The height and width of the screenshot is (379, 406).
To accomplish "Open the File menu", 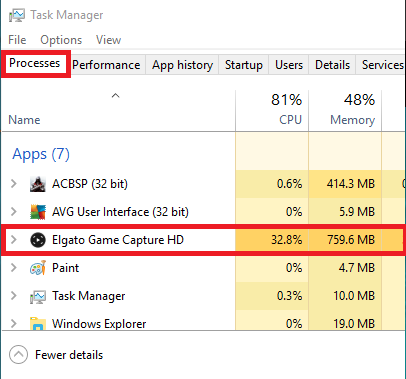I will [17, 40].
